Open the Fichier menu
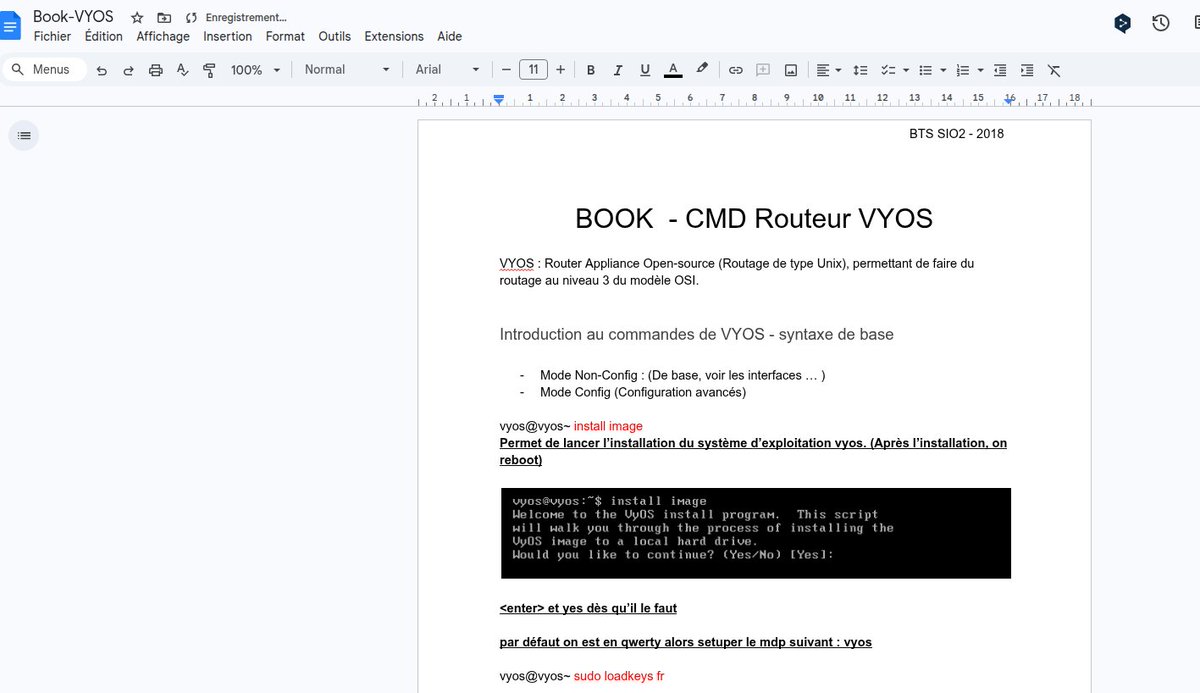Screen dimensions: 1200x693 52,36
